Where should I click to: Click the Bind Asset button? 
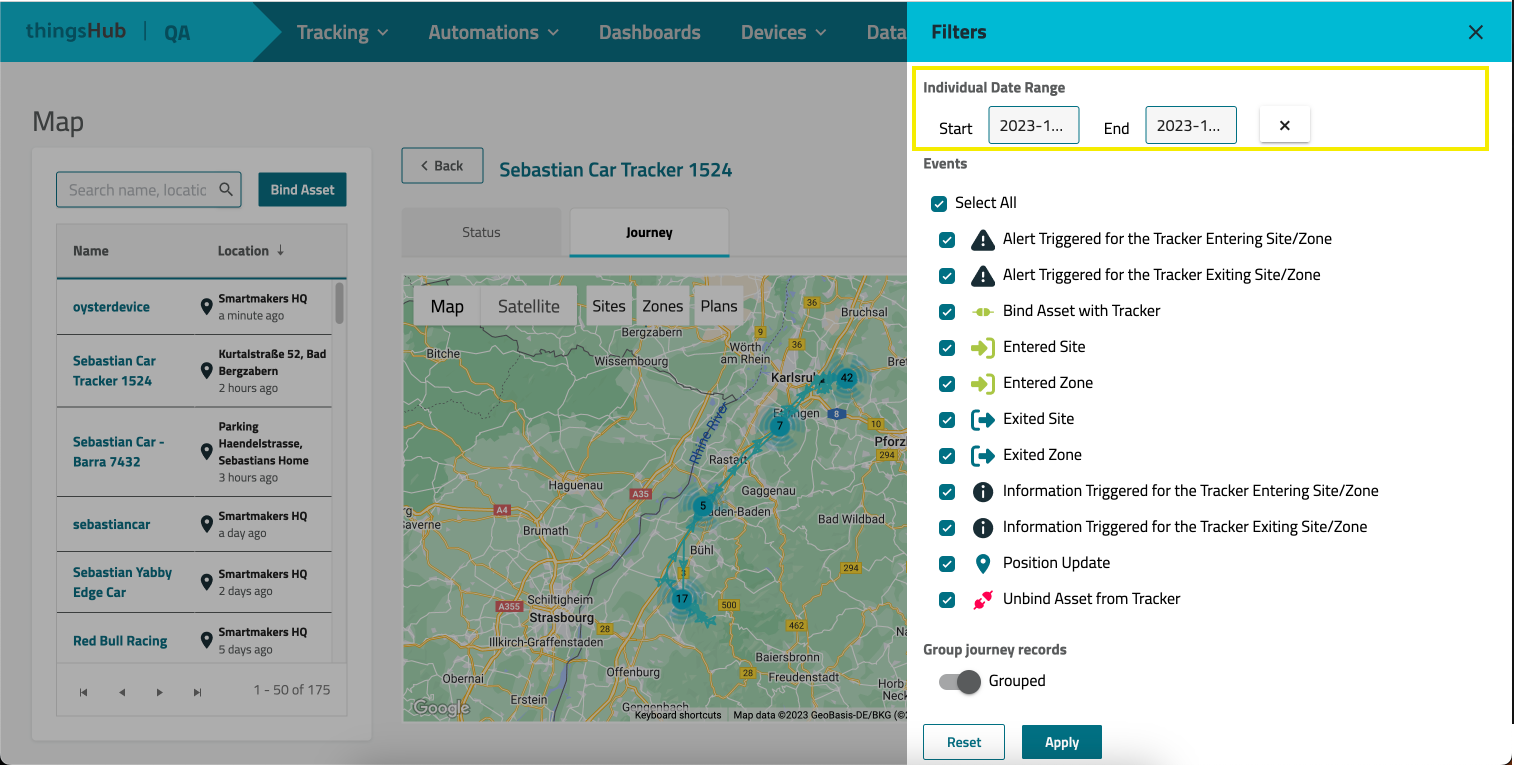point(302,189)
